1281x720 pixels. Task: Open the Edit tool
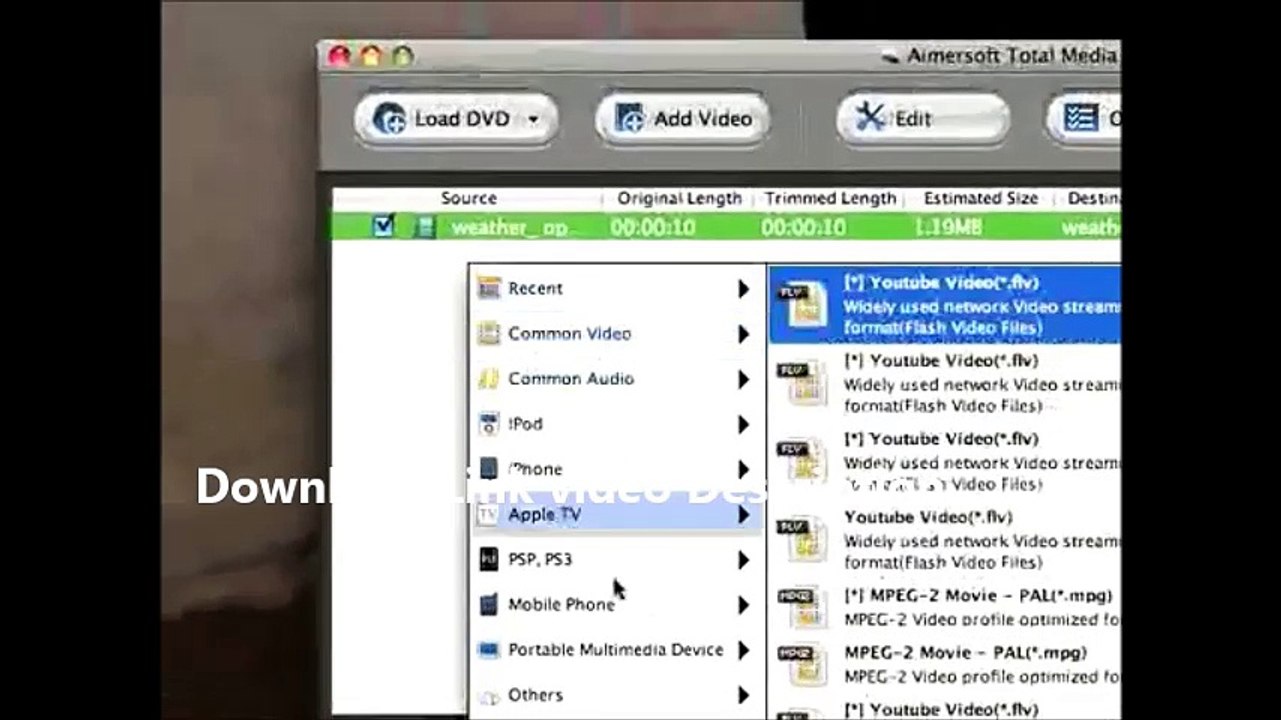(x=922, y=119)
